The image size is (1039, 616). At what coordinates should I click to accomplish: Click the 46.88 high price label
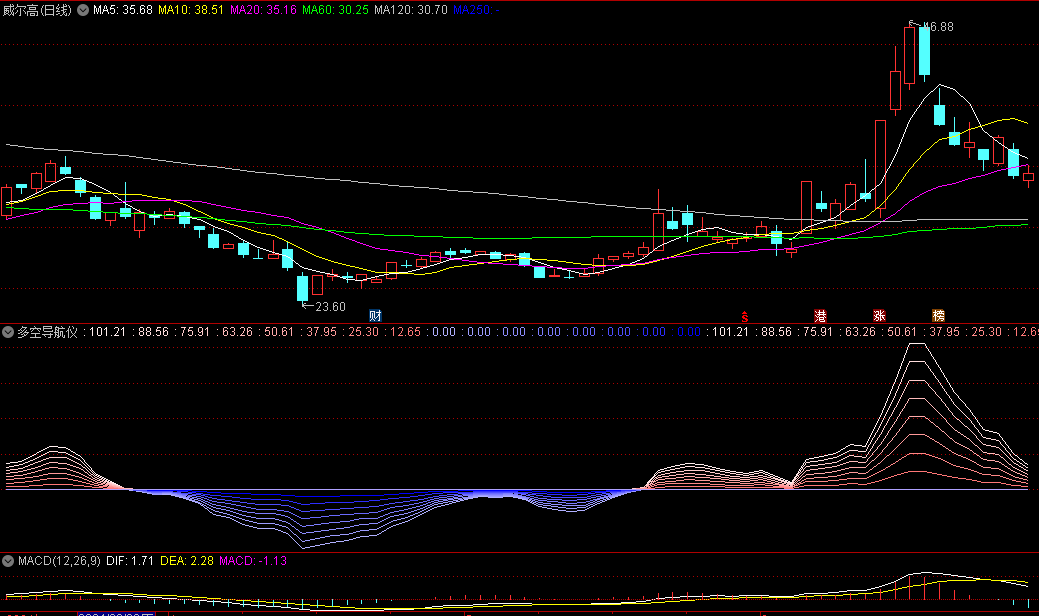point(937,27)
